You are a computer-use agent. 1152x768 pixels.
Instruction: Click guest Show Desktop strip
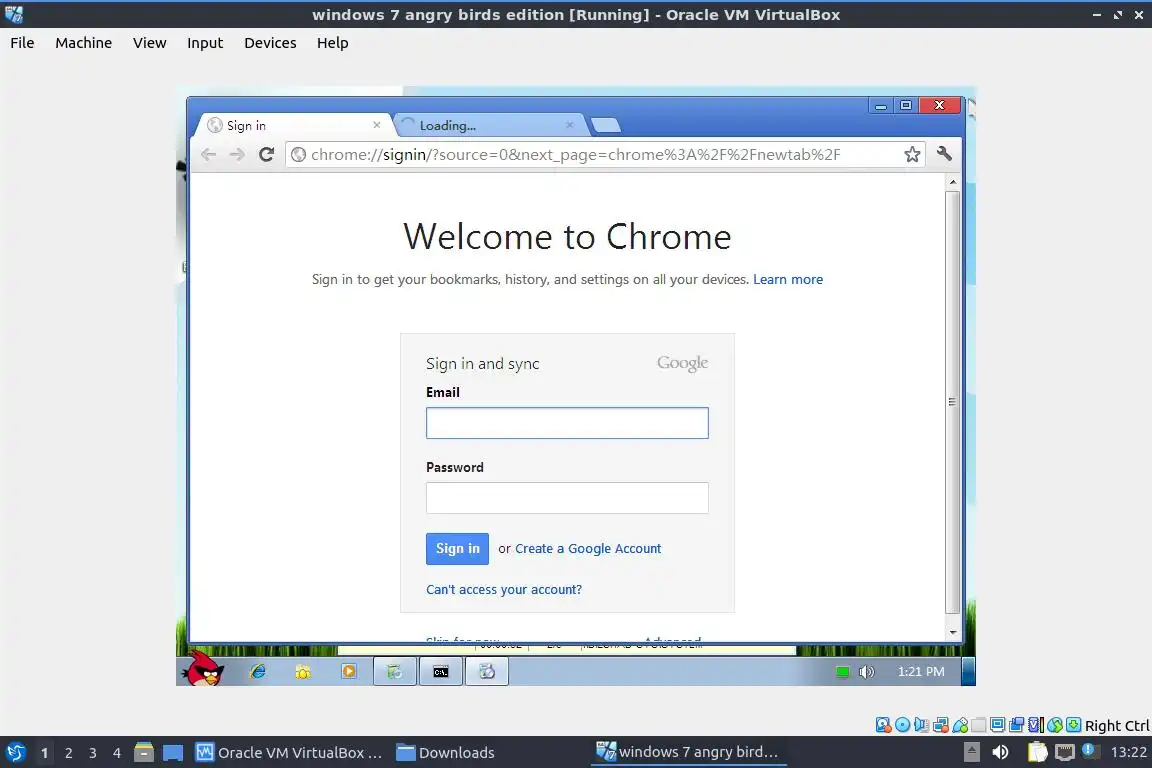(x=968, y=672)
